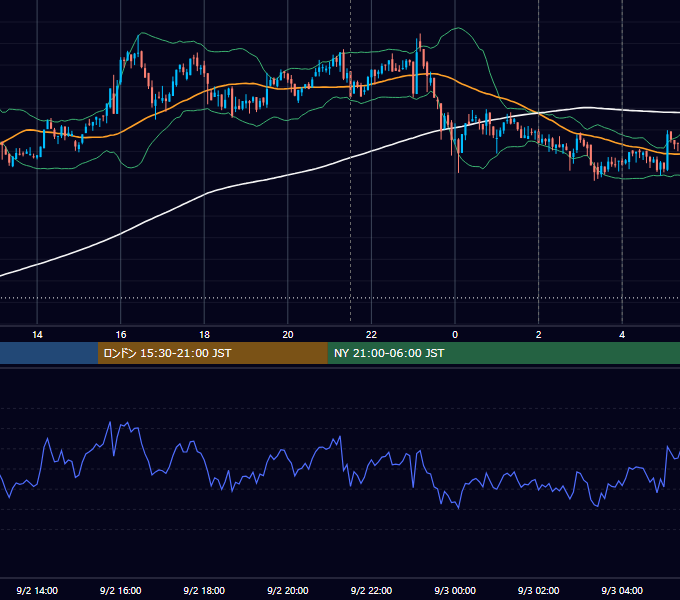Click the 9/2 20:00 date label
Screen dimensions: 680x600
point(288,590)
